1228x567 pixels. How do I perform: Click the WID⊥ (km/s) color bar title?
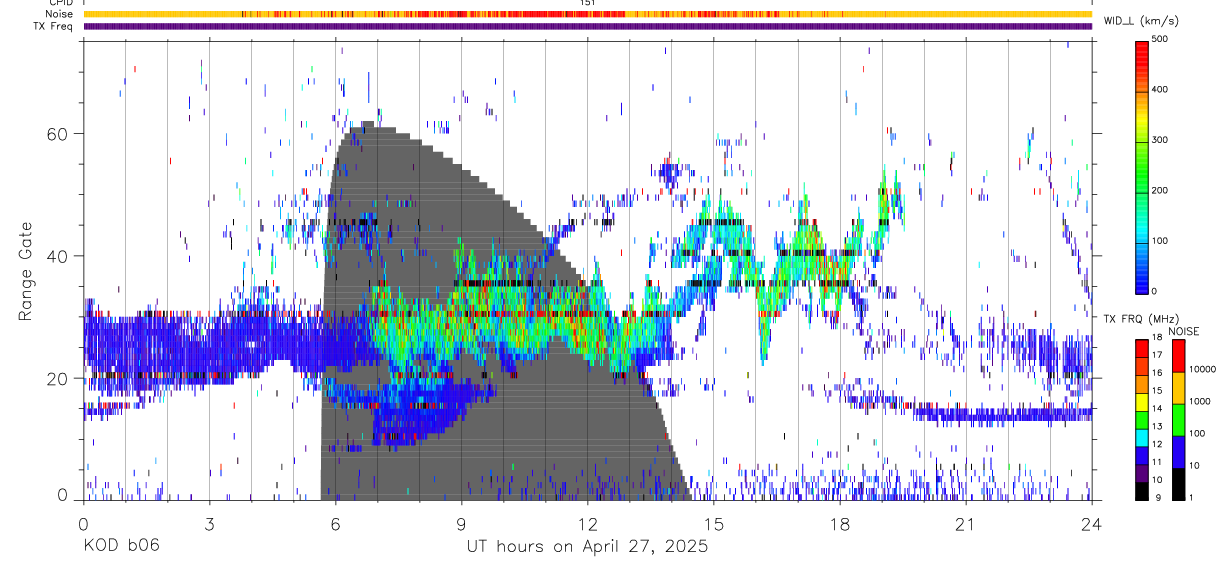point(1140,20)
